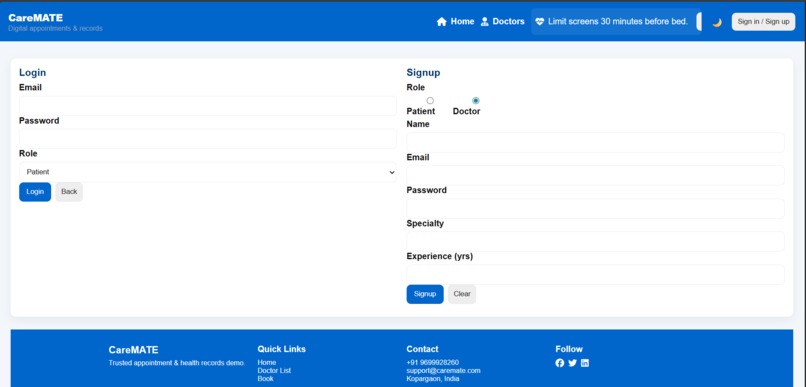Focus the Signup Password input field

(x=595, y=209)
